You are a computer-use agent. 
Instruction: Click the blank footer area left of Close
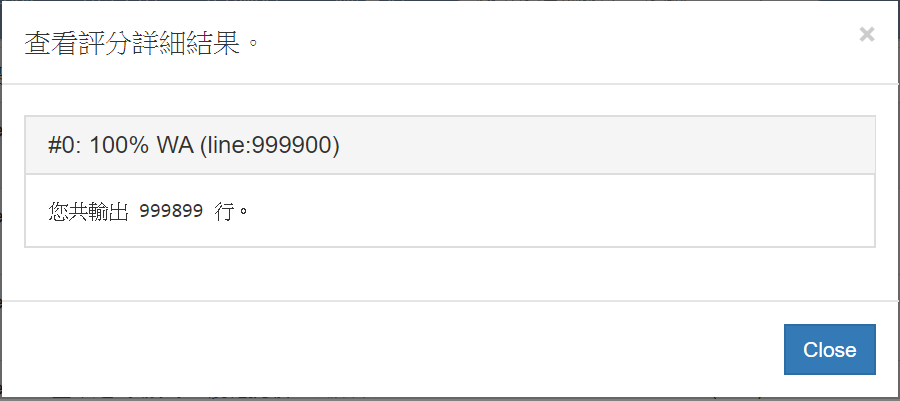(x=400, y=349)
